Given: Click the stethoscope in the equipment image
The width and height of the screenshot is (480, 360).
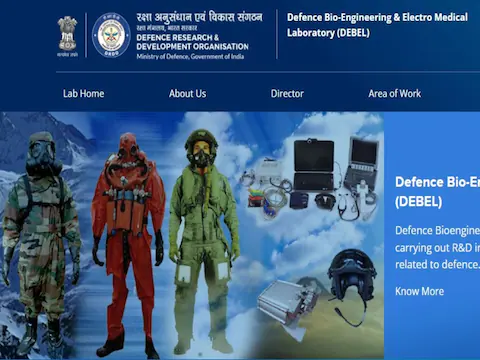Looking at the screenshot, I should click(x=348, y=206).
